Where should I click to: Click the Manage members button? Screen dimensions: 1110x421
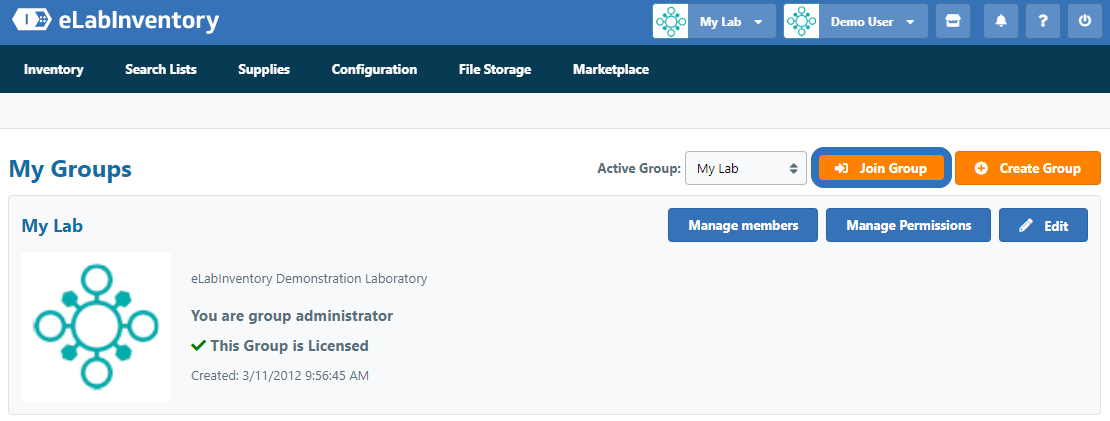[x=743, y=226]
